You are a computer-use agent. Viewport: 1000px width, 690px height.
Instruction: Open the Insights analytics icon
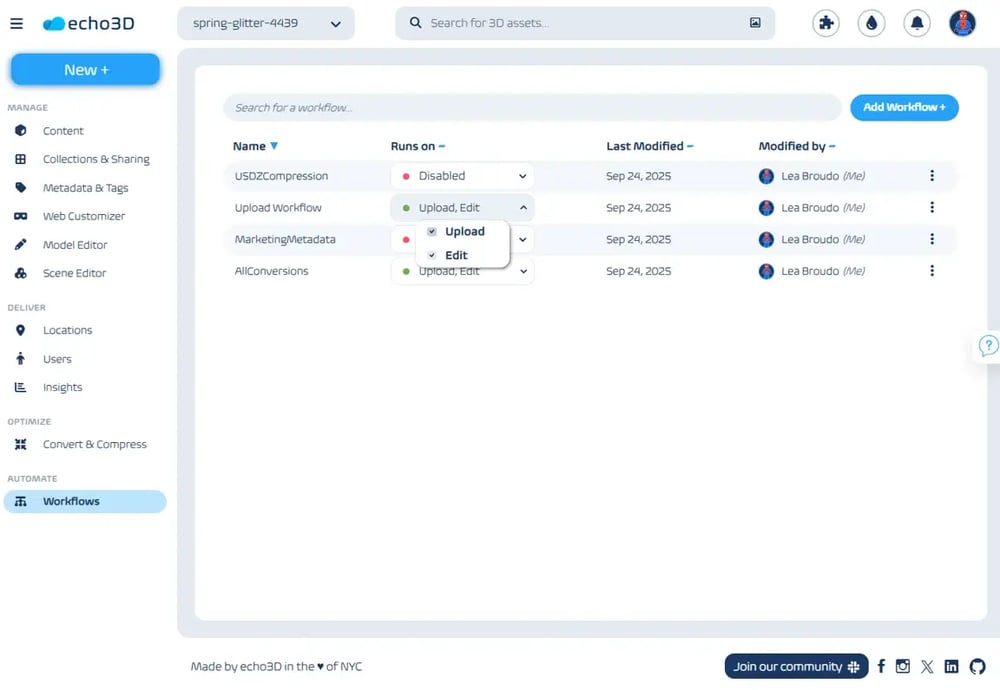pyautogui.click(x=21, y=387)
